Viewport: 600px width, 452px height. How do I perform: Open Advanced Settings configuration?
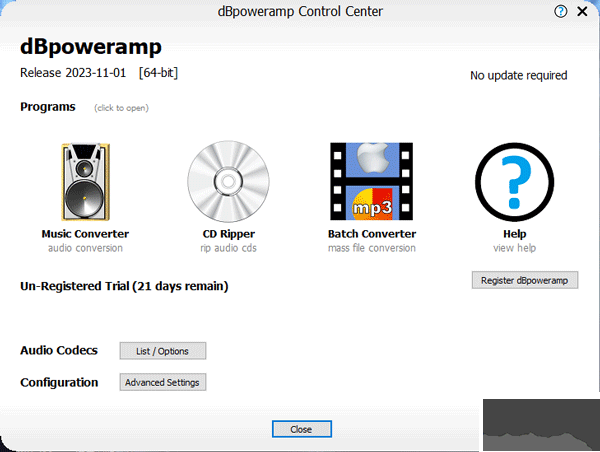tap(163, 382)
